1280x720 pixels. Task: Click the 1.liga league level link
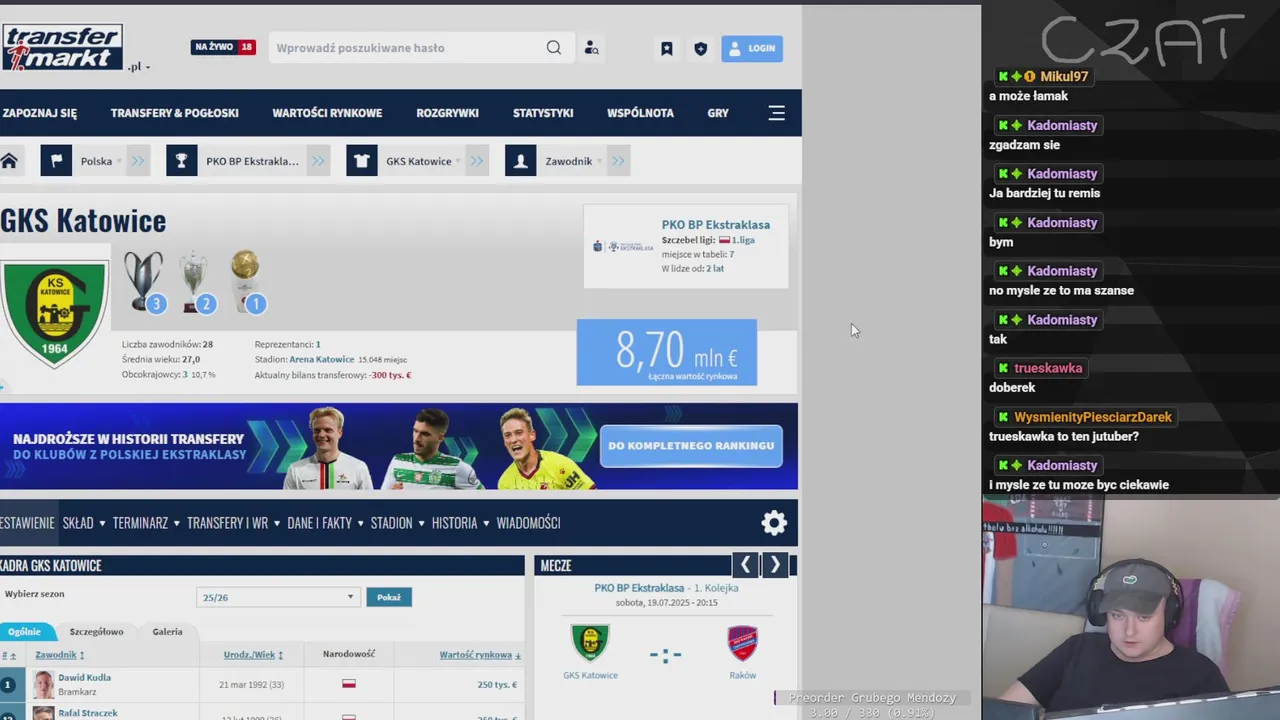[743, 240]
